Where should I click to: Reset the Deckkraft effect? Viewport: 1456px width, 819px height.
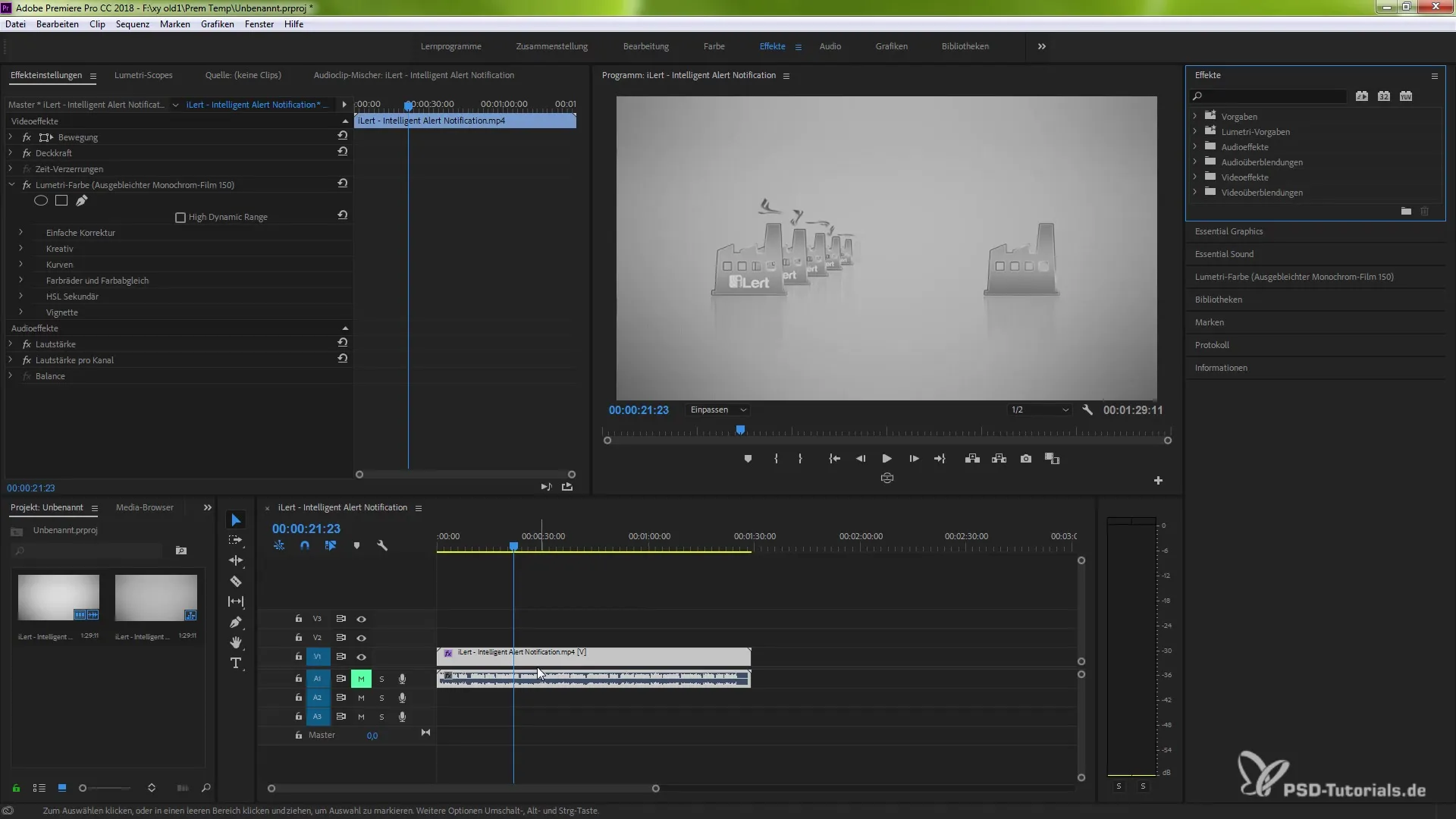point(343,152)
